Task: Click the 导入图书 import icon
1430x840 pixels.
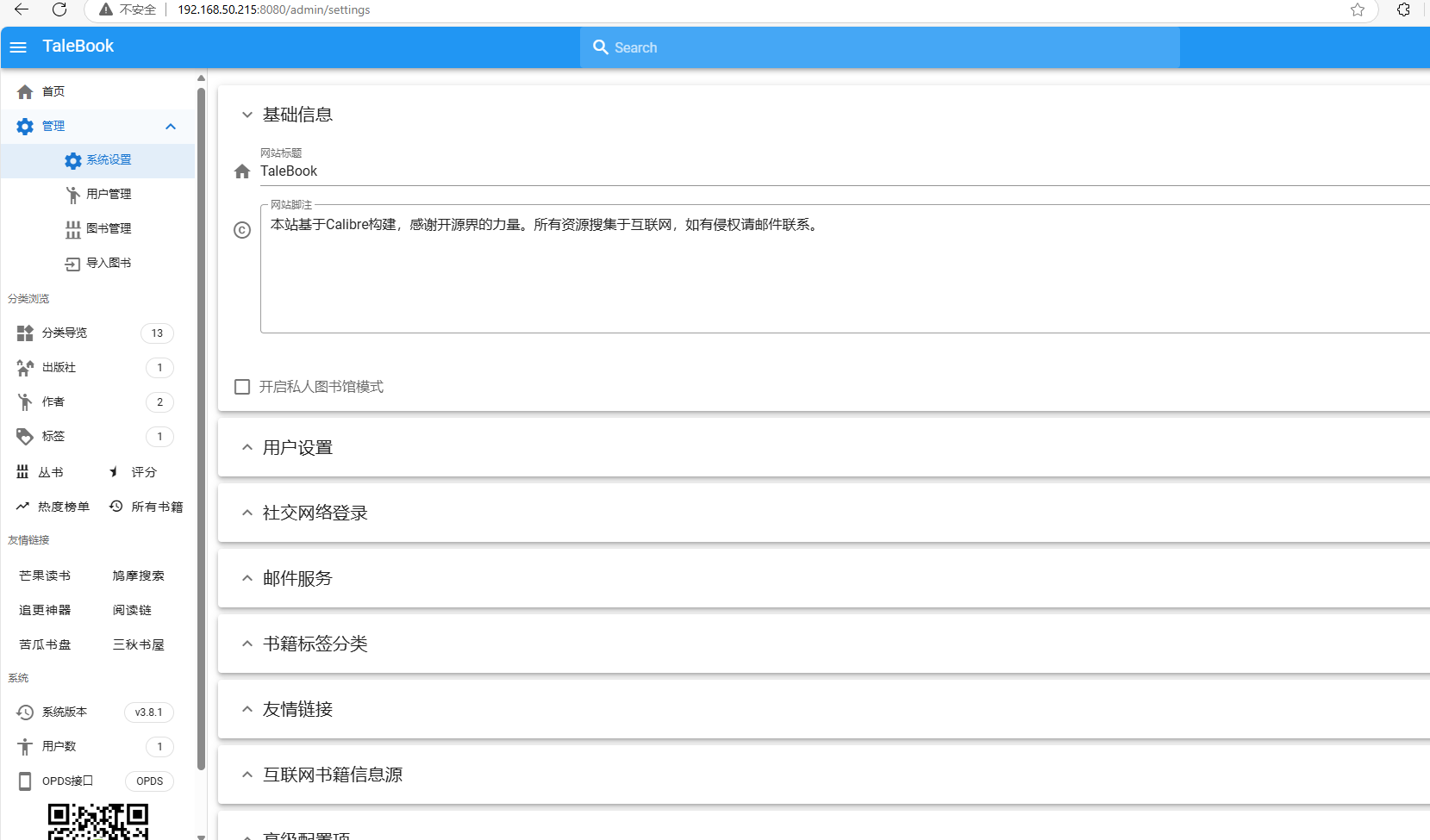Action: click(73, 264)
